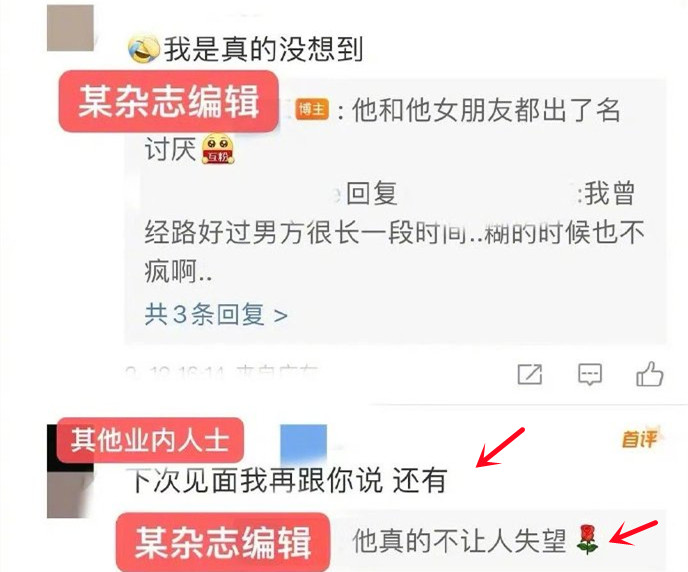
Task: Tap the share/repost icon
Action: (530, 374)
